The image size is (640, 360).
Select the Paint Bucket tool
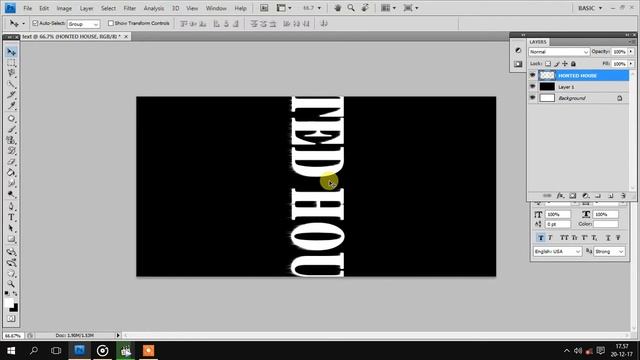tap(11, 173)
